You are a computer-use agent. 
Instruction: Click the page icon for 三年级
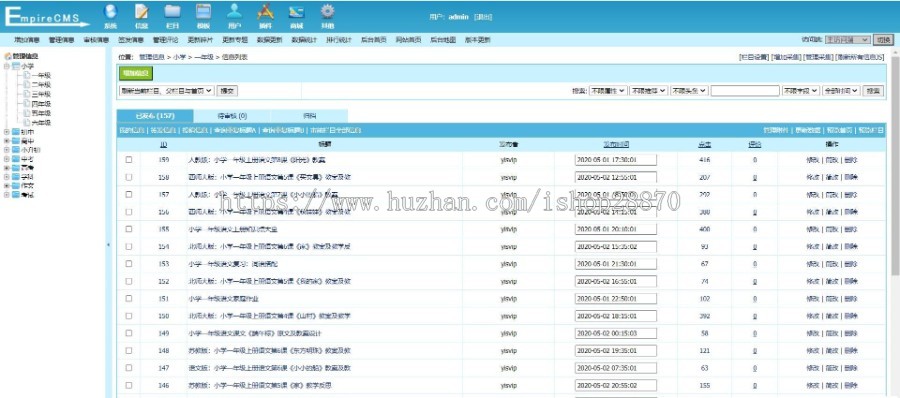[27, 94]
